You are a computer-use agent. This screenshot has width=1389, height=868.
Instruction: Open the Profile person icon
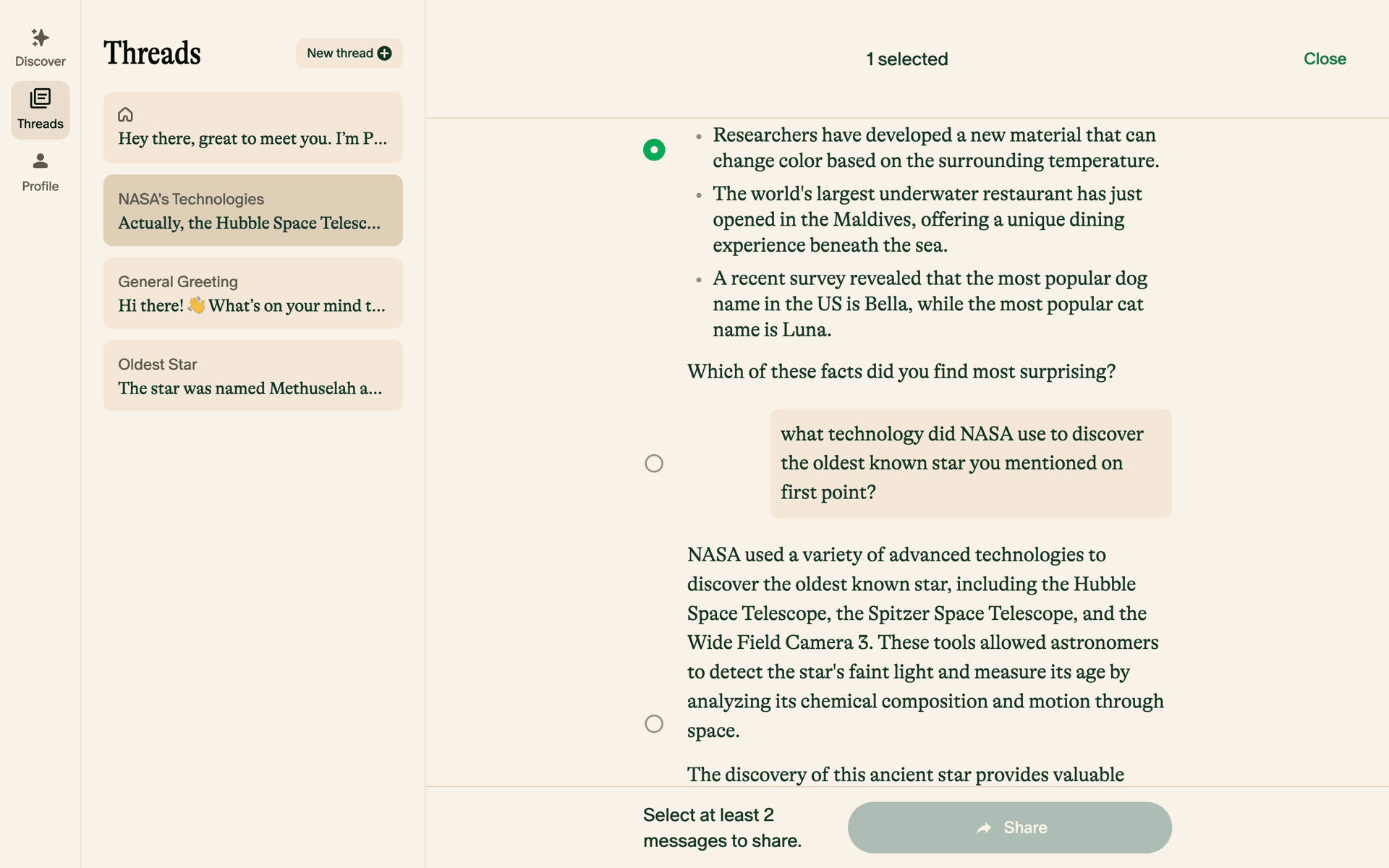click(x=41, y=161)
